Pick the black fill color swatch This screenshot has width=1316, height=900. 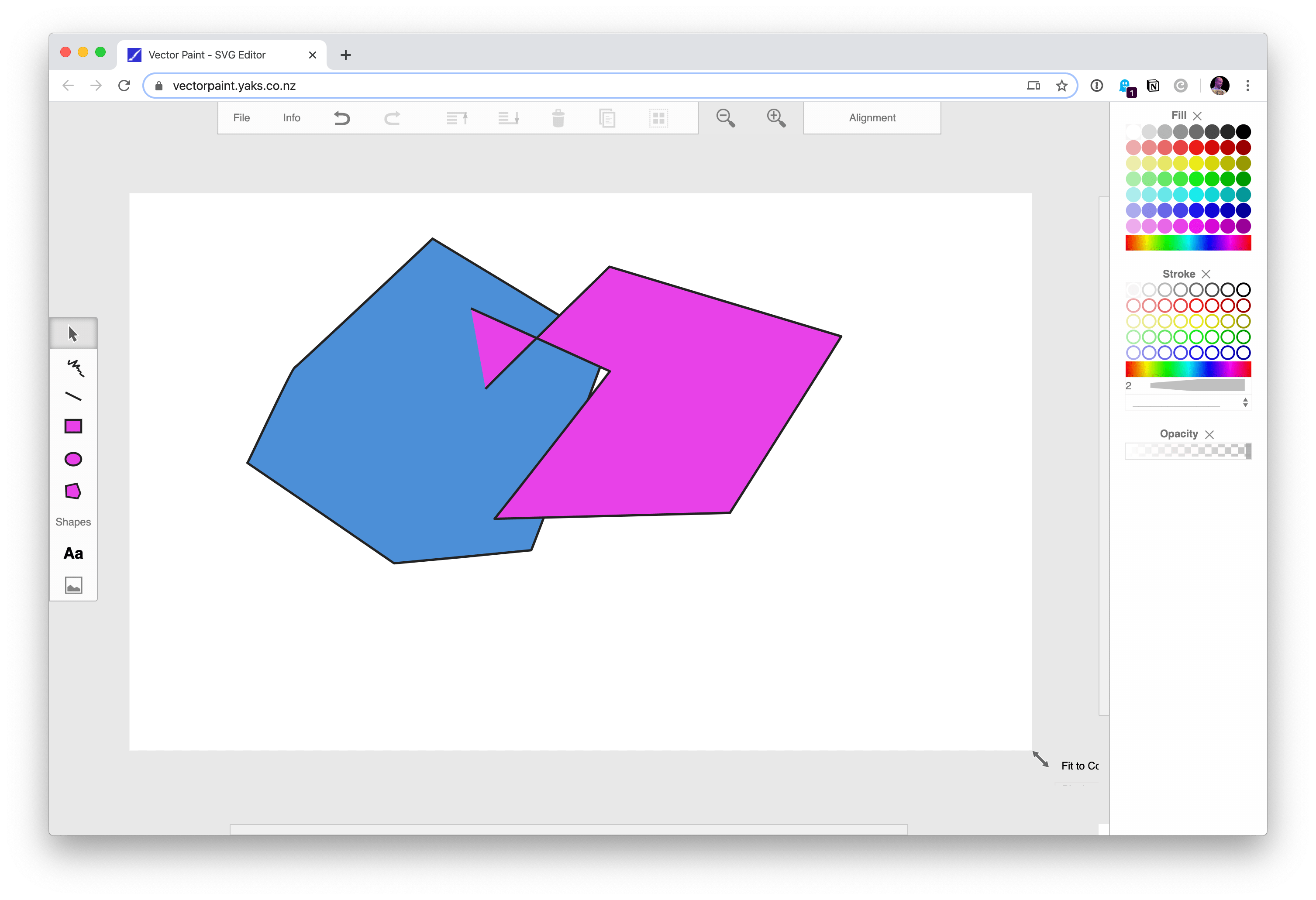(x=1244, y=132)
